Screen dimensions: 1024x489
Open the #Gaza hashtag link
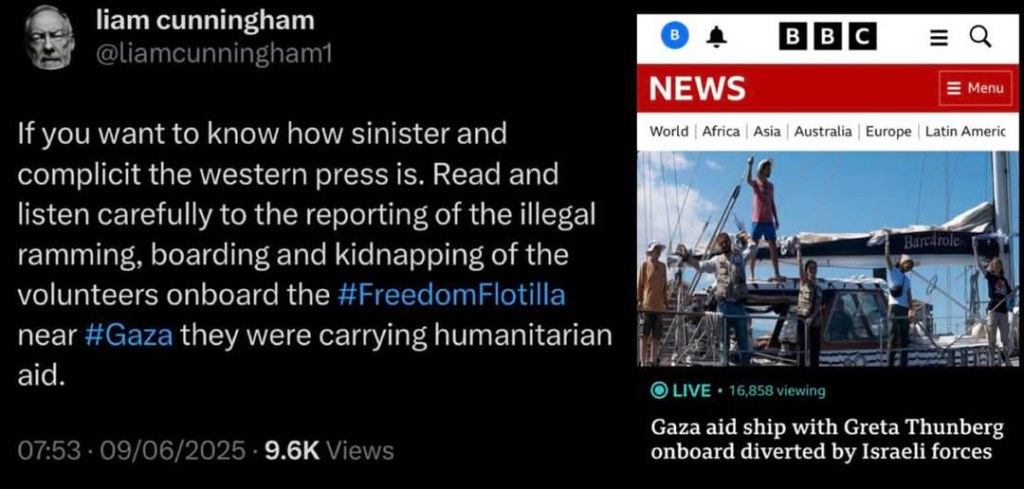coord(129,336)
